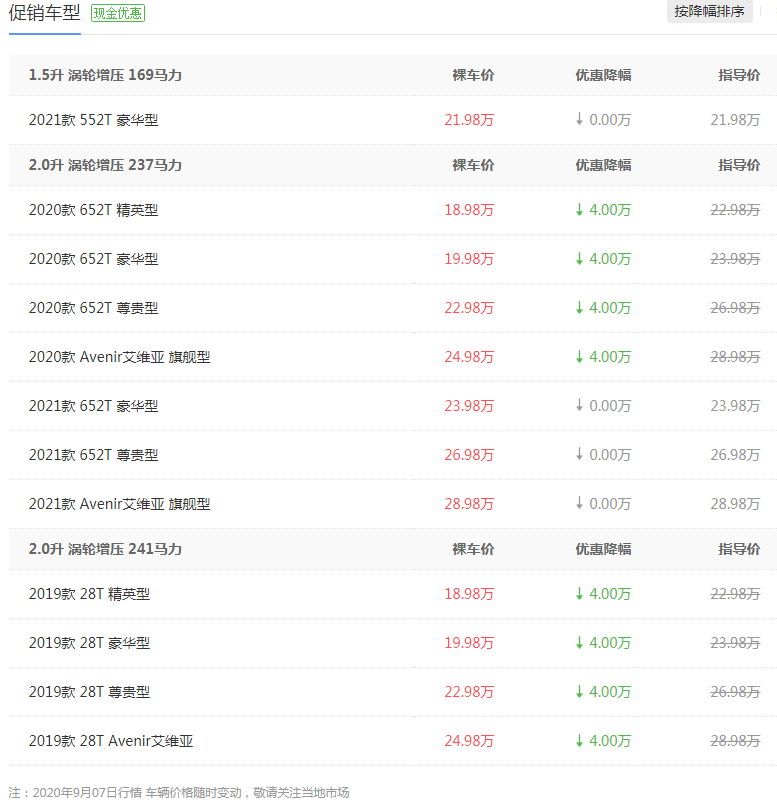Click 4.00万 discount for 2019款 28T 豪华型

(x=603, y=643)
